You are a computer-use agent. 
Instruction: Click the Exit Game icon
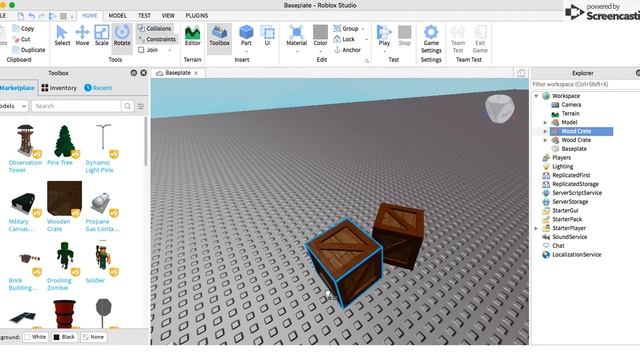[480, 39]
